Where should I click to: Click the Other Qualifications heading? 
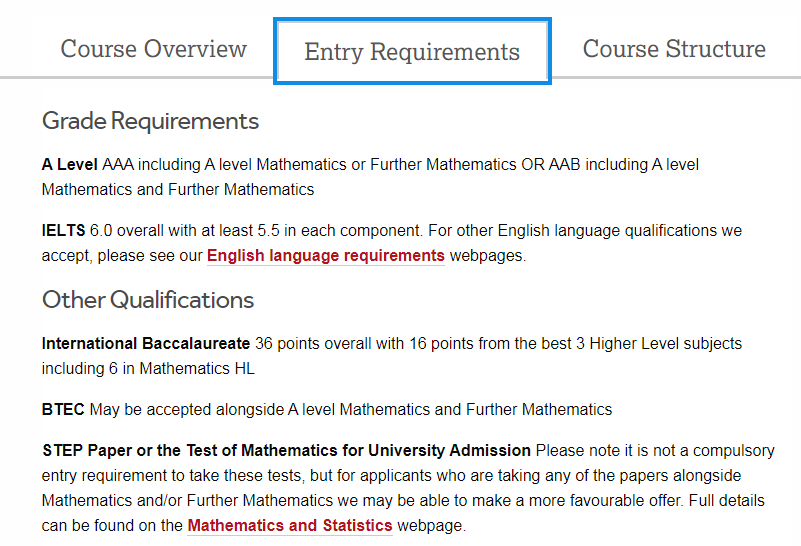click(148, 300)
